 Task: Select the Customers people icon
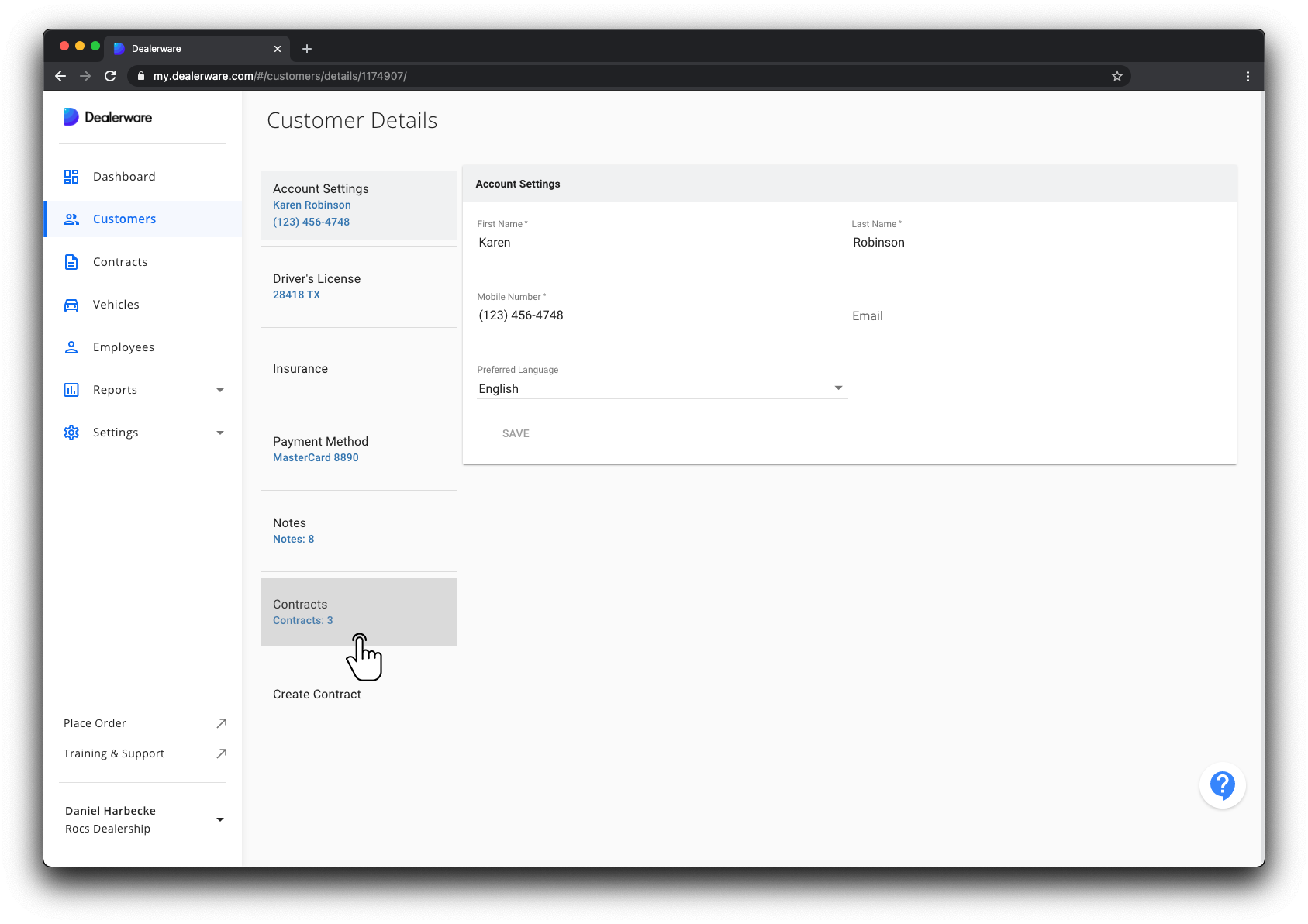coord(71,219)
